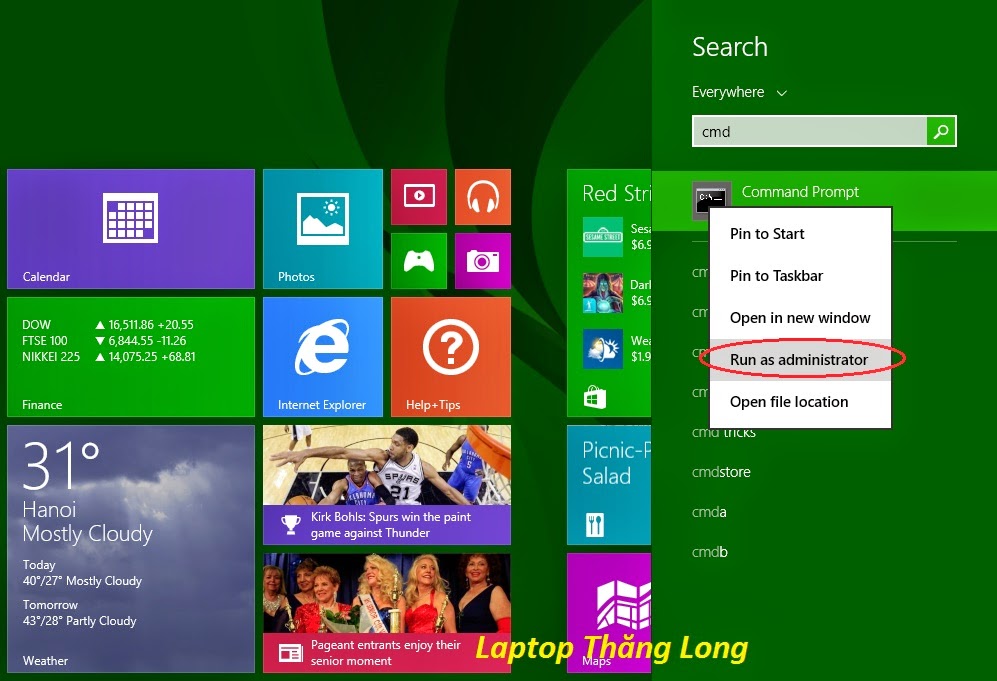The image size is (997, 681).
Task: Open the Xbox Games tile
Action: click(419, 261)
